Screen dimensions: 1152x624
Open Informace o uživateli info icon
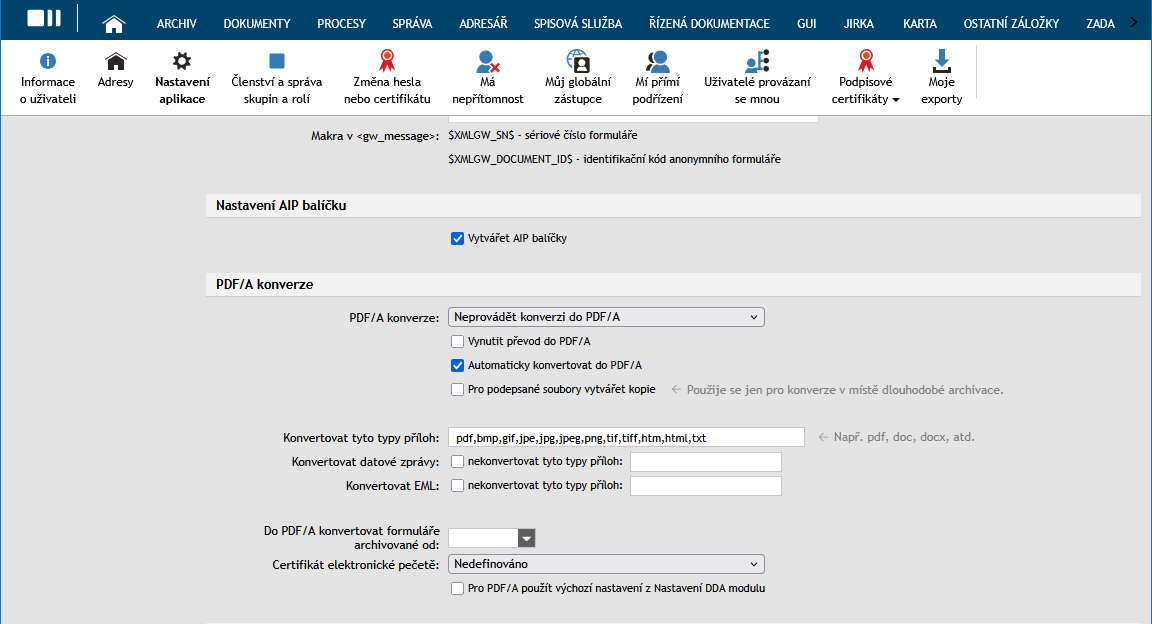[x=48, y=62]
